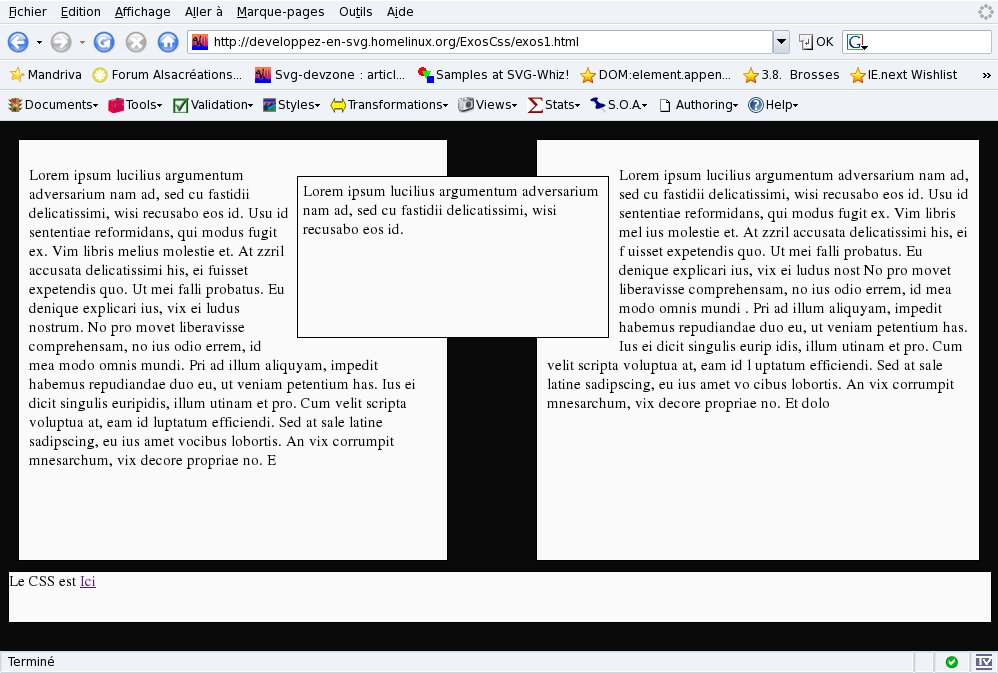Image resolution: width=998 pixels, height=673 pixels.
Task: Reload the current page
Action: click(x=104, y=42)
